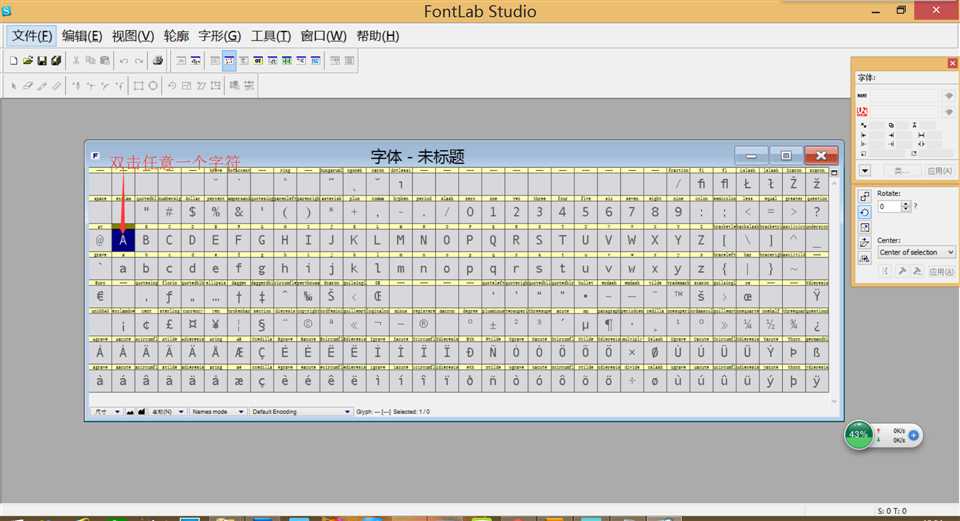Select the Knife tool in the tools toolbar
Screen dimensions: 960x521
pos(42,86)
